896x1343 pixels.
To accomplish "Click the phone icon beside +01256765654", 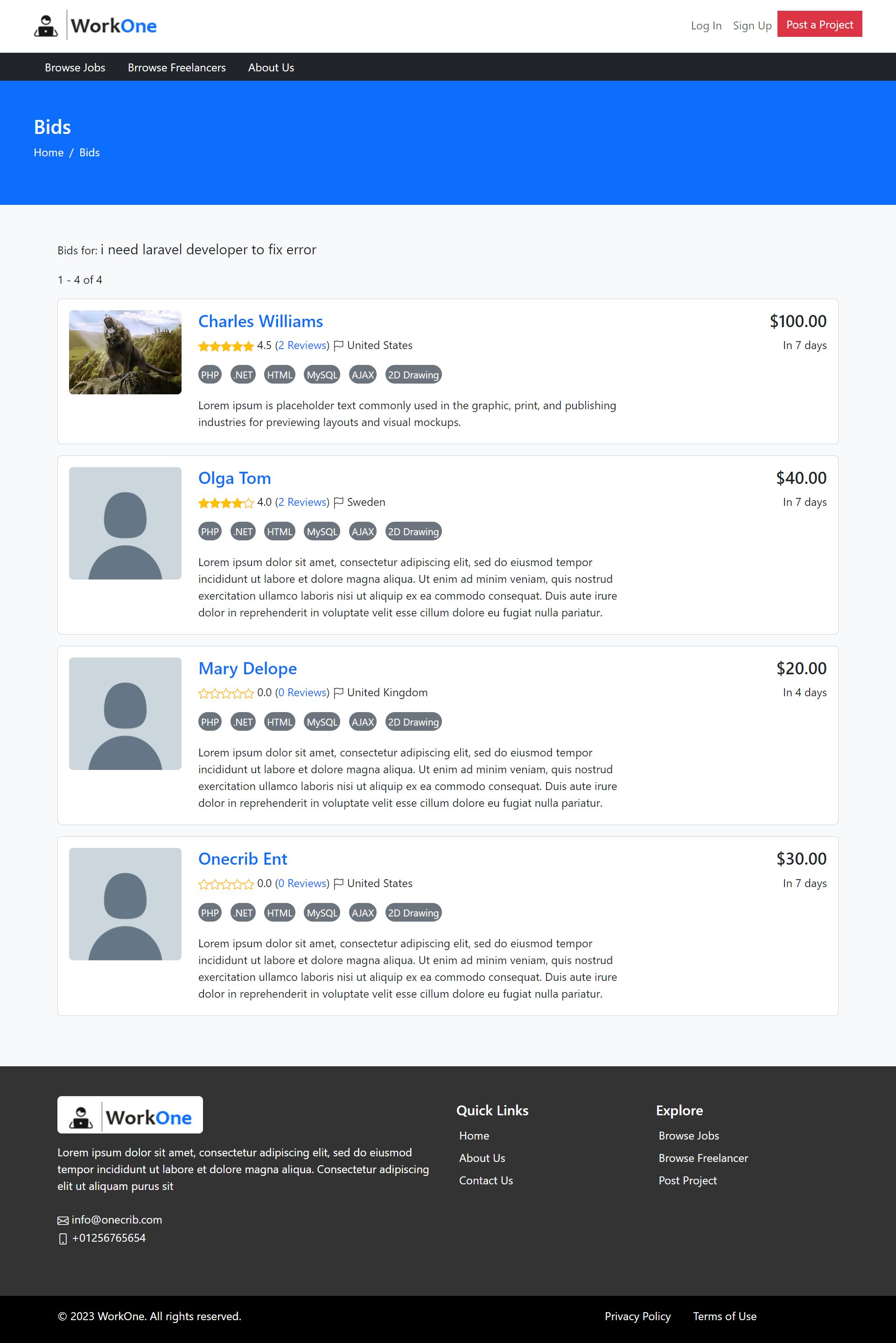I will pyautogui.click(x=63, y=1239).
